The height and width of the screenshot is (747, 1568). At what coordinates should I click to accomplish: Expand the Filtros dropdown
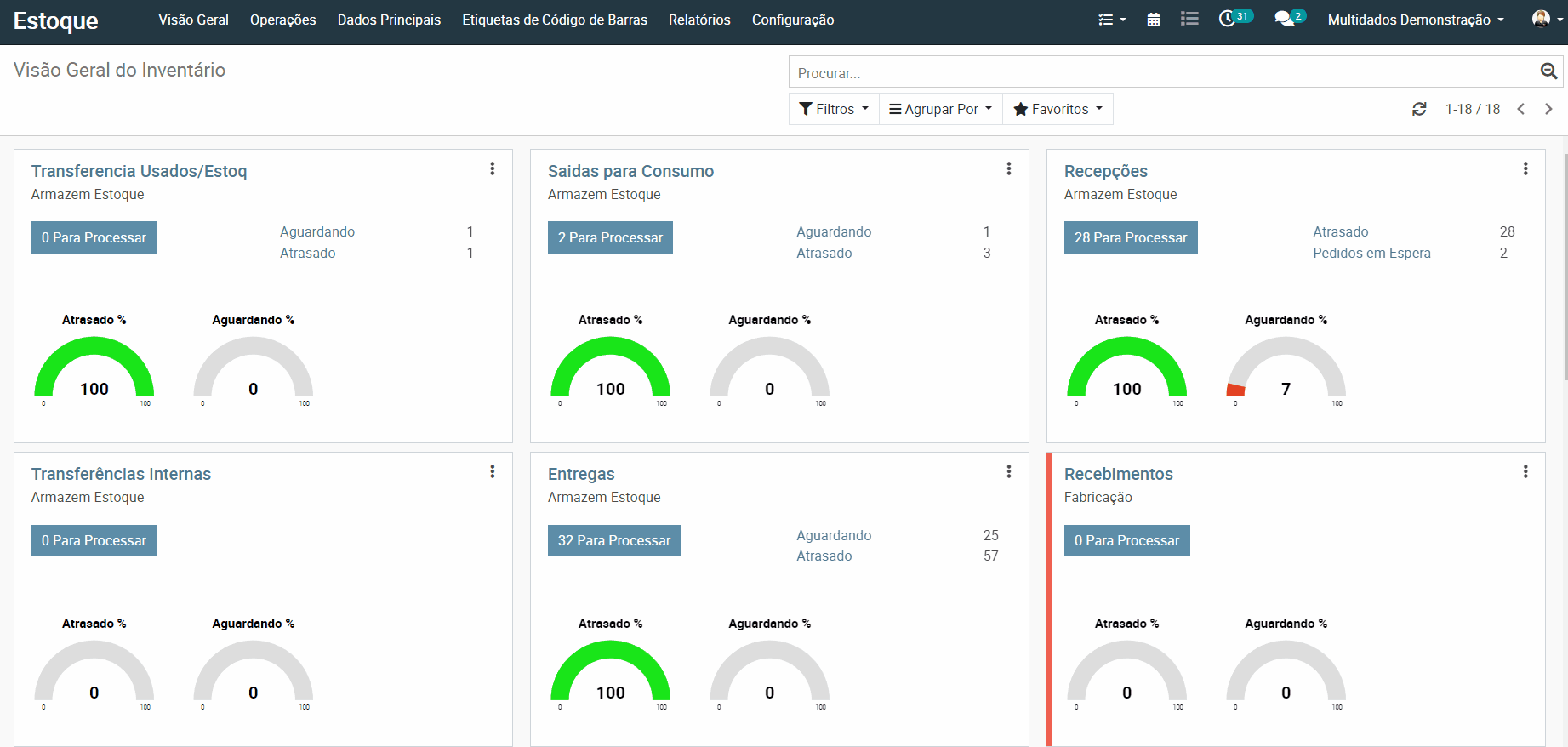[834, 109]
